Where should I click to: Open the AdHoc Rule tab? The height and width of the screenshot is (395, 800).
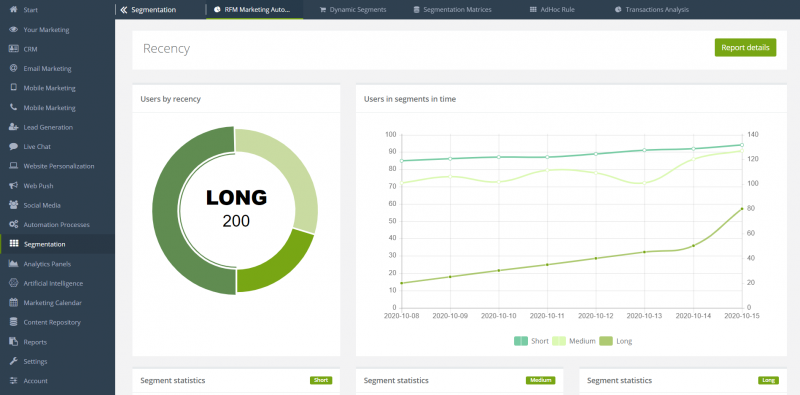(553, 10)
